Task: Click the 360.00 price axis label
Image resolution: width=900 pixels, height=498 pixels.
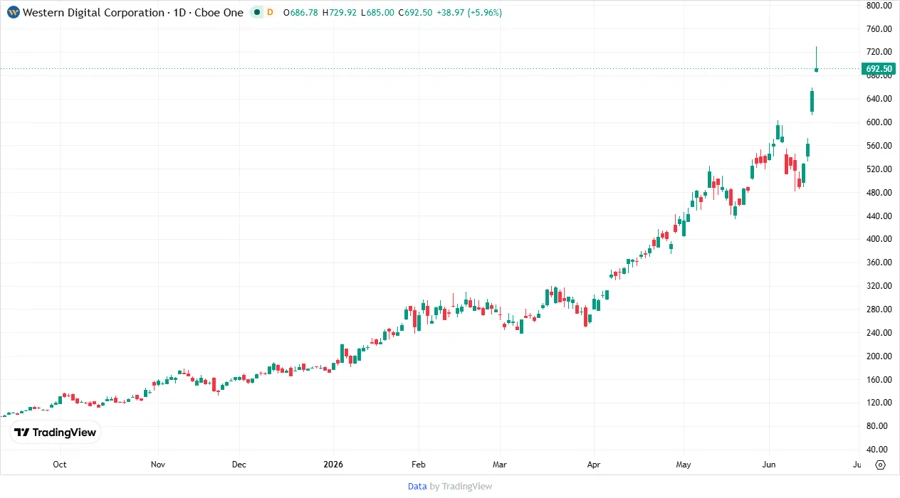Action: 879,262
